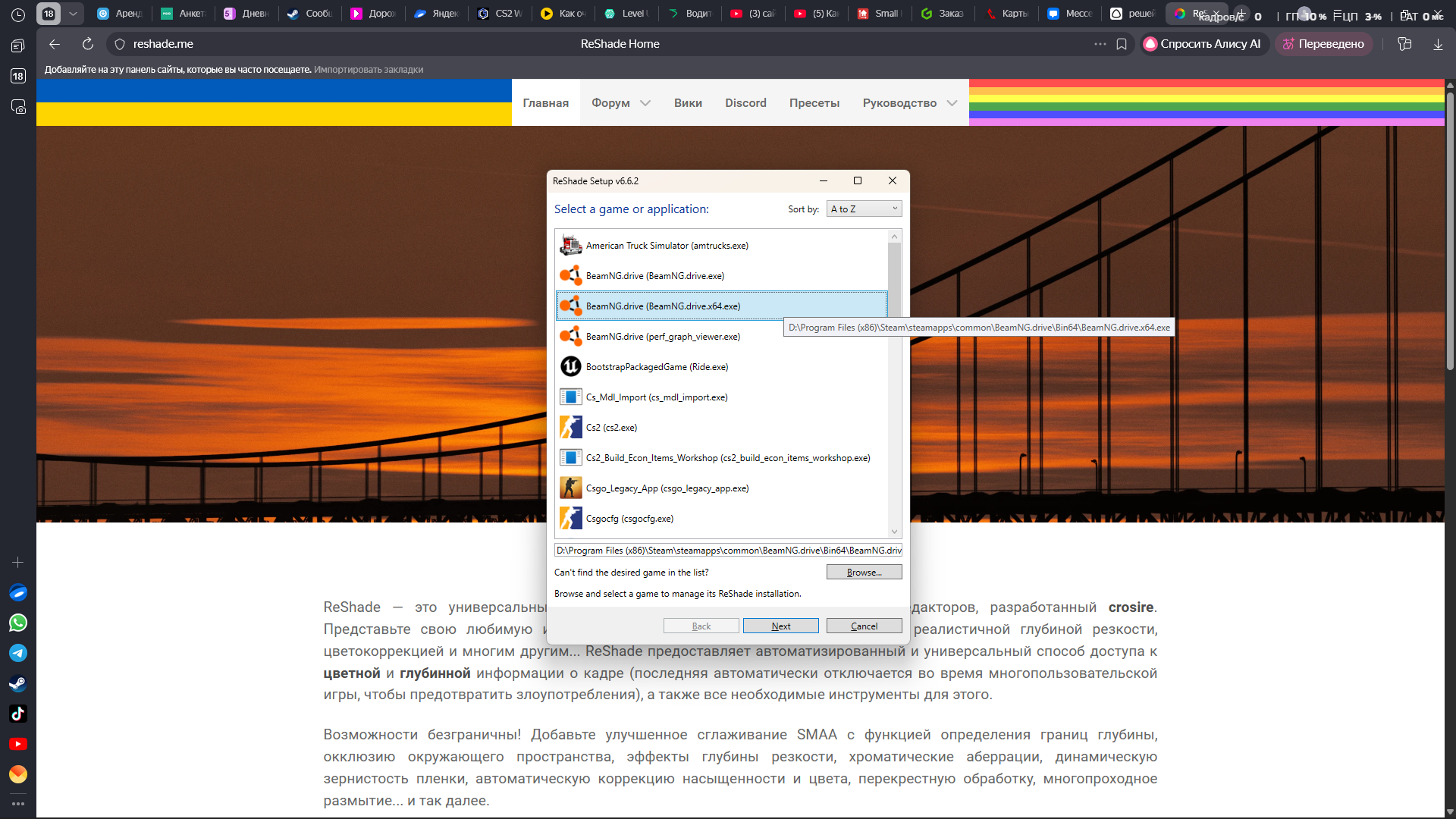Select 'Cs_Mdl_Import (cs_mdl_import.exe)' entry

tap(721, 397)
